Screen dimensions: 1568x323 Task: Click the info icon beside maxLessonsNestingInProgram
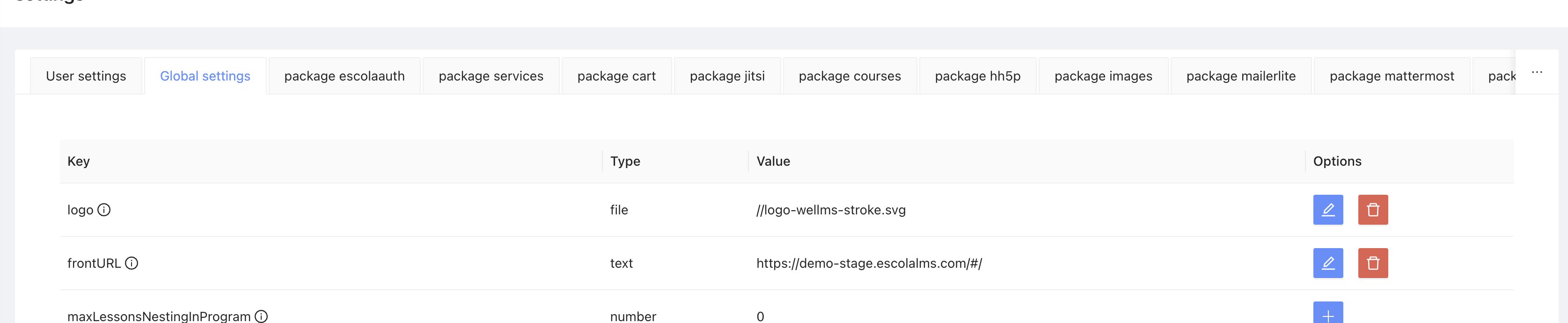(x=262, y=316)
